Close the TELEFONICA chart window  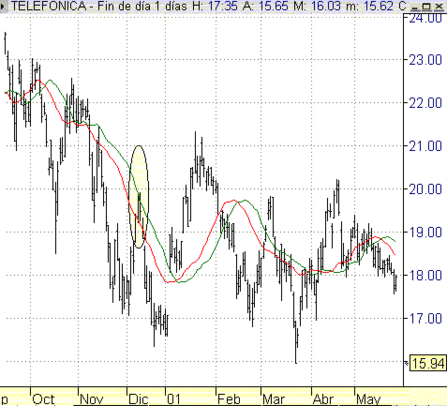pyautogui.click(x=438, y=6)
